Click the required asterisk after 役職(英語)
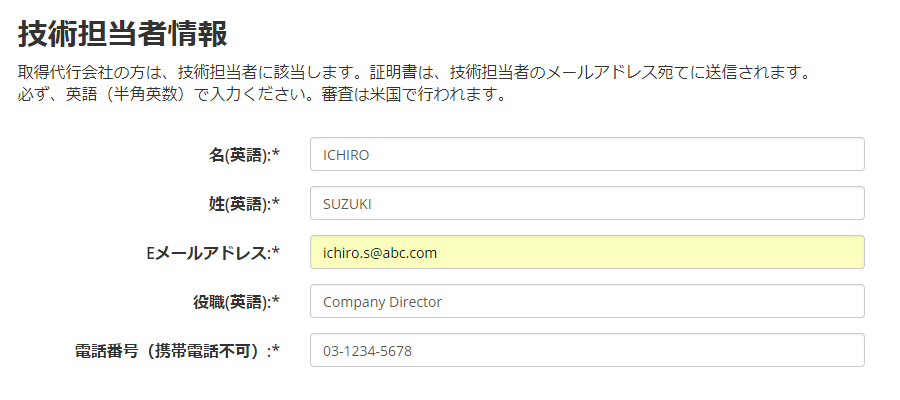This screenshot has height=400, width=900. pyautogui.click(x=276, y=302)
